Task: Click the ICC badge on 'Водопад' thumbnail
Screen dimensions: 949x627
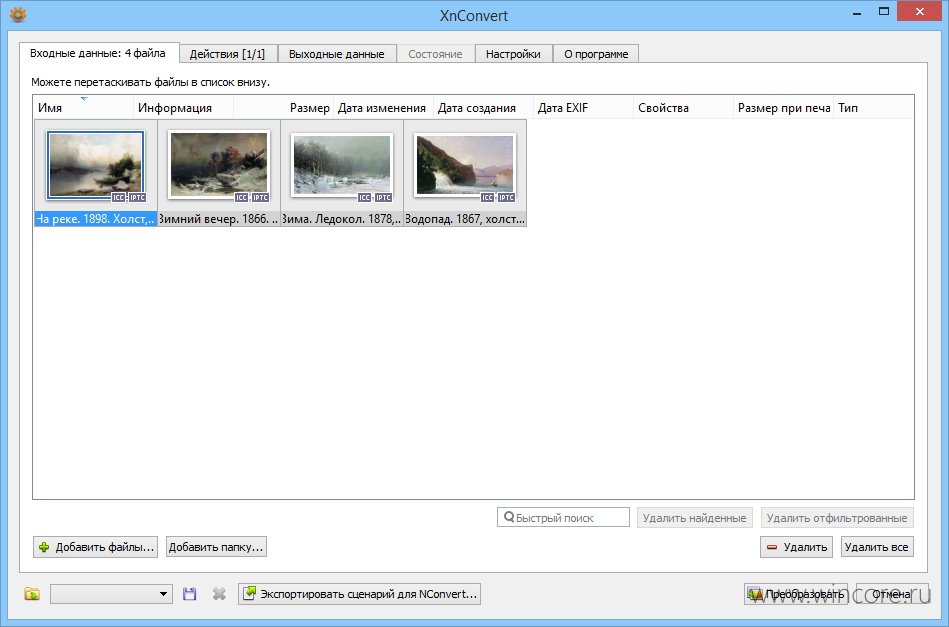Action: click(487, 197)
